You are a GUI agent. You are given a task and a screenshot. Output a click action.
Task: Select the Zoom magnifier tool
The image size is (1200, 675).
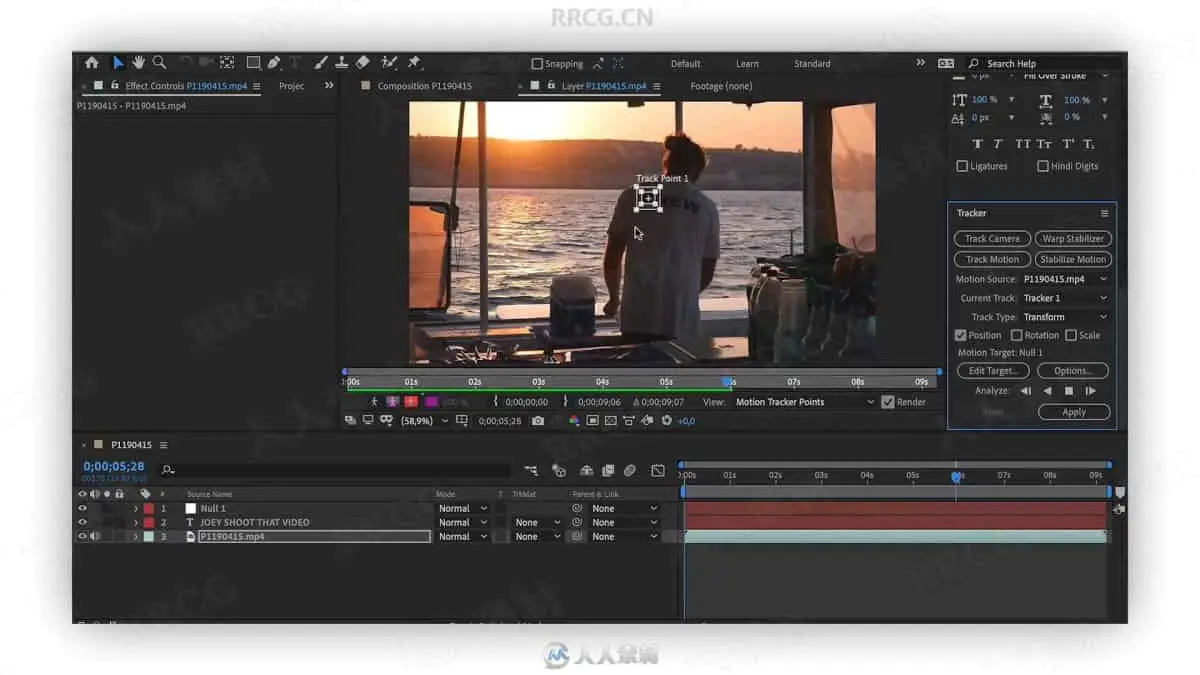(160, 63)
